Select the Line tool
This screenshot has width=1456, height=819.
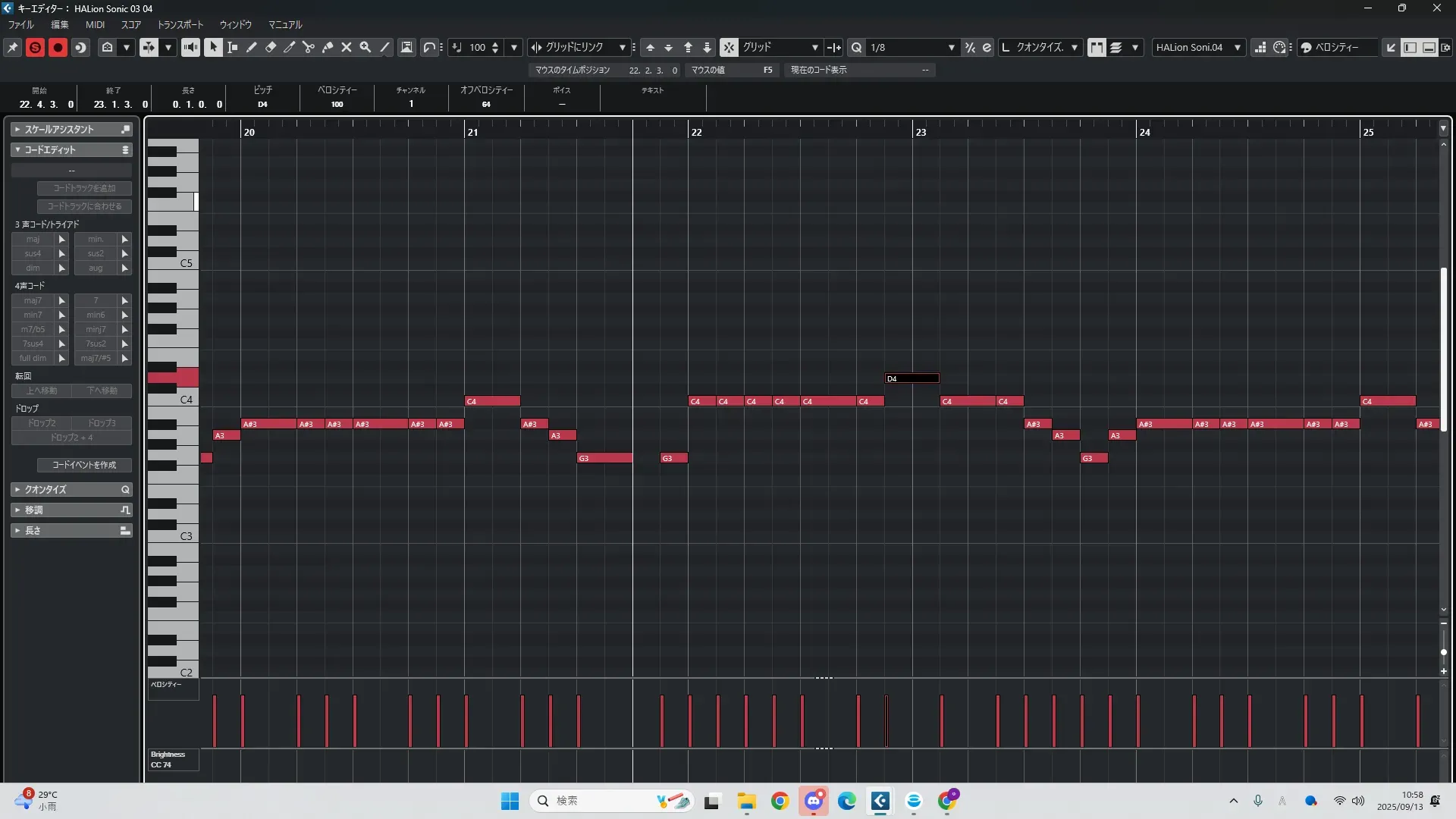point(385,47)
